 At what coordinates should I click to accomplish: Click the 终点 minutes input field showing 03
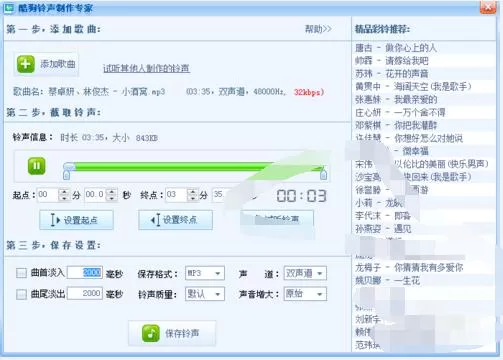[x=177, y=195]
